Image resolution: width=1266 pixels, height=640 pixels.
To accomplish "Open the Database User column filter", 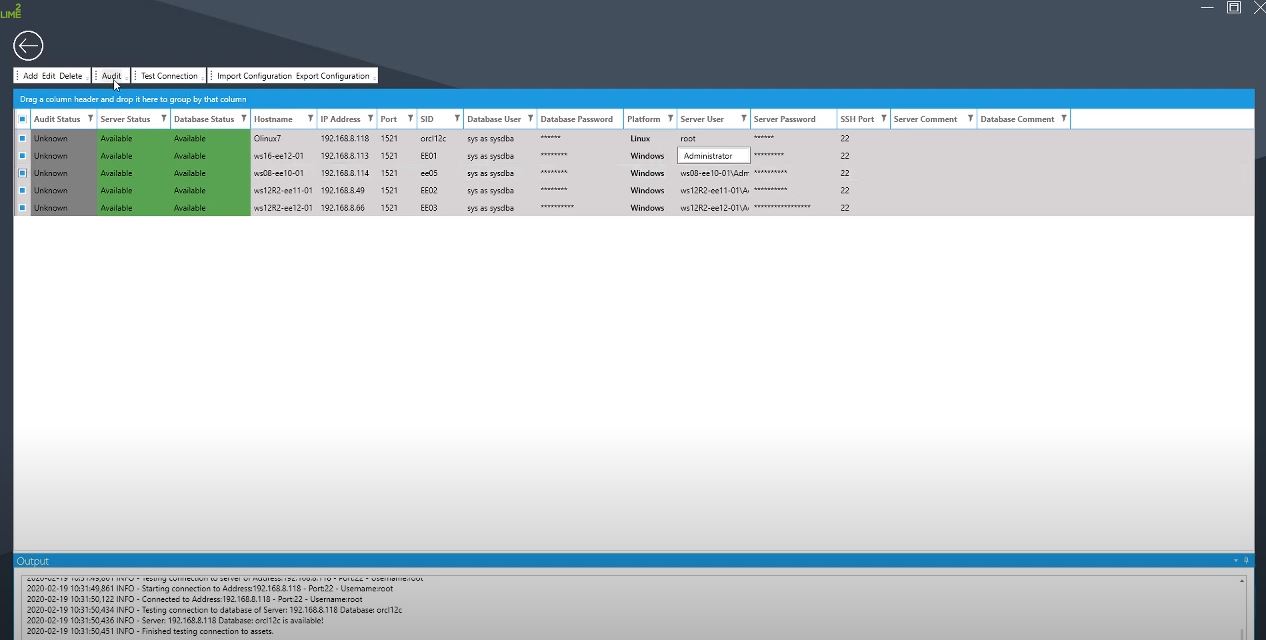I will (x=530, y=119).
